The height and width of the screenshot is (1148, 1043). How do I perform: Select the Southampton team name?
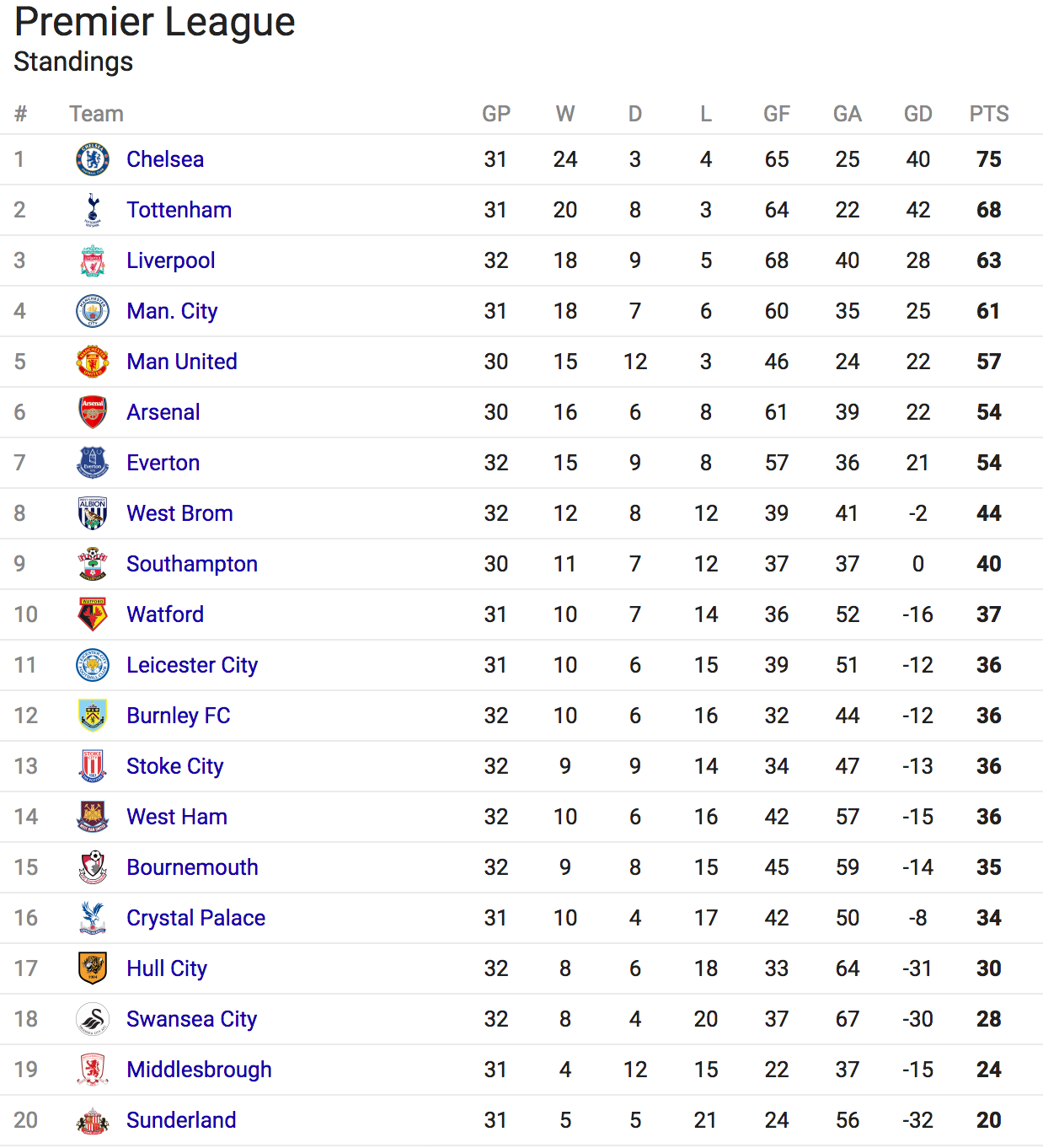coord(192,564)
